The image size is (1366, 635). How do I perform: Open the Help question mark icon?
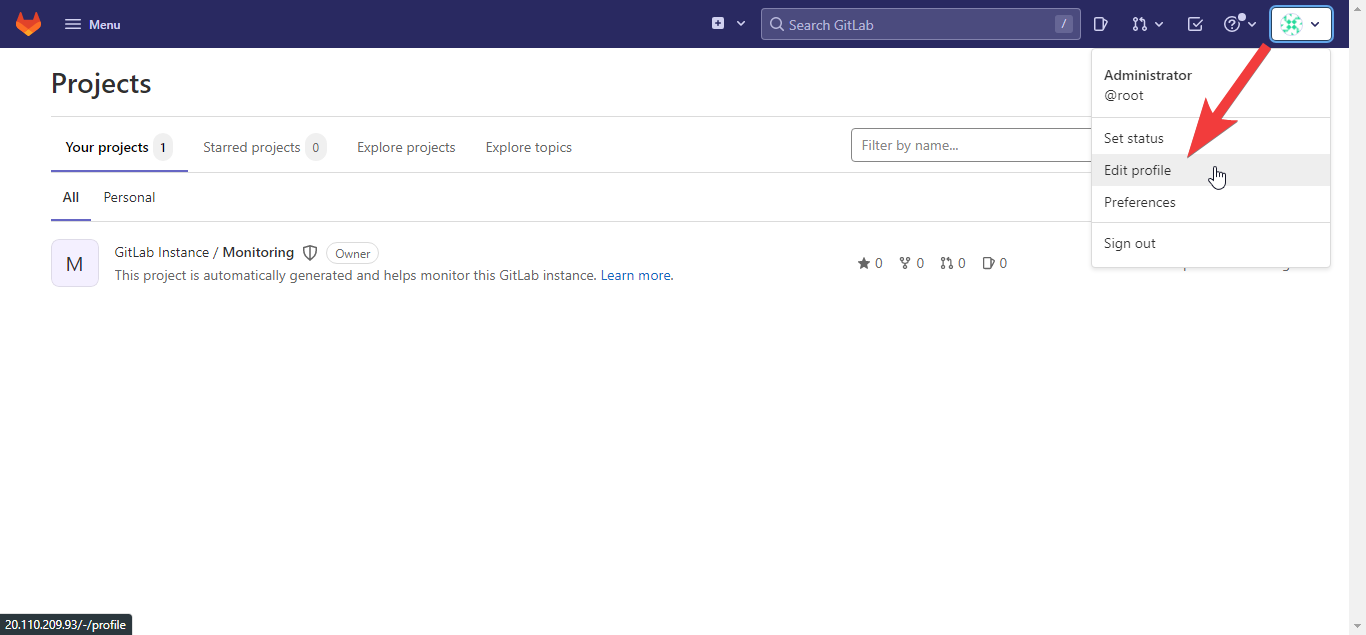[x=1232, y=24]
